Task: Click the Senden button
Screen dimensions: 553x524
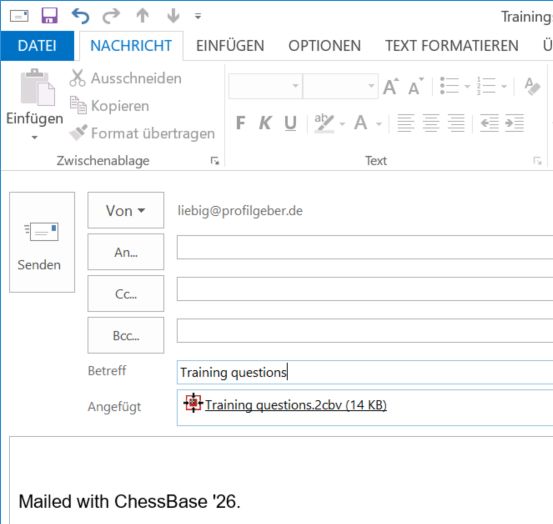Action: 42,243
